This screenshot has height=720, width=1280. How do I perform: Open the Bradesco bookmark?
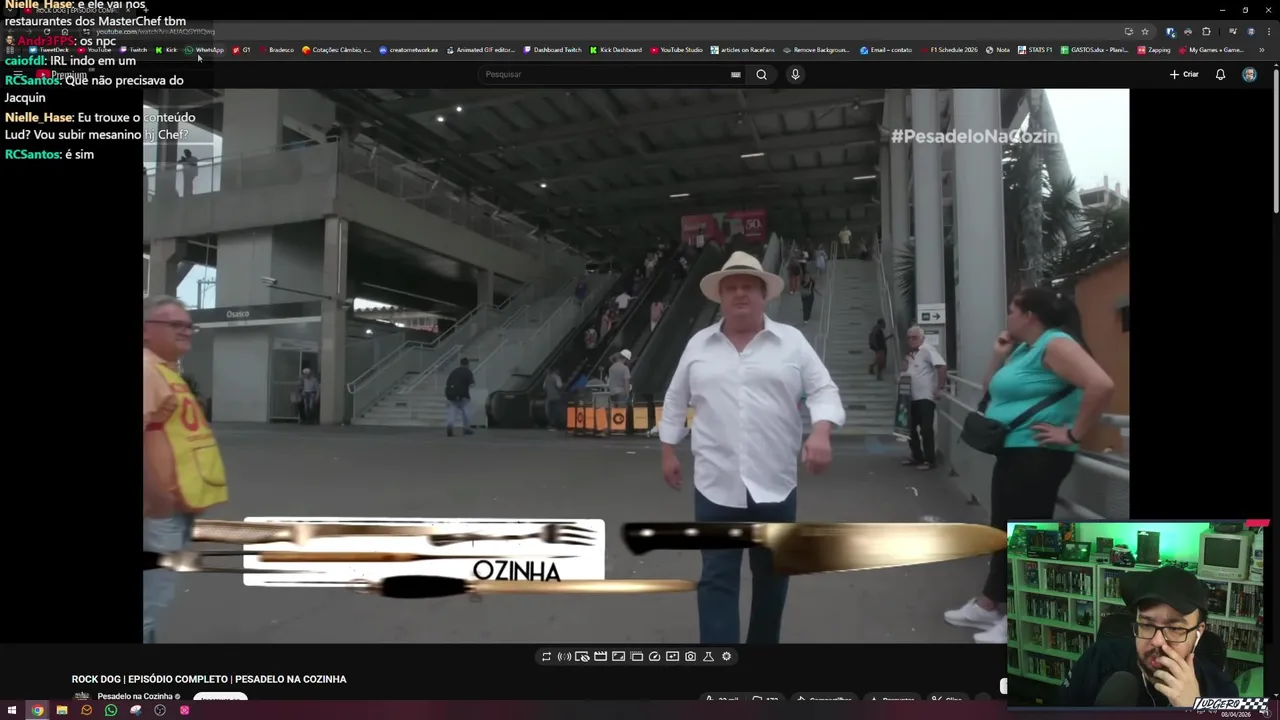tap(276, 50)
